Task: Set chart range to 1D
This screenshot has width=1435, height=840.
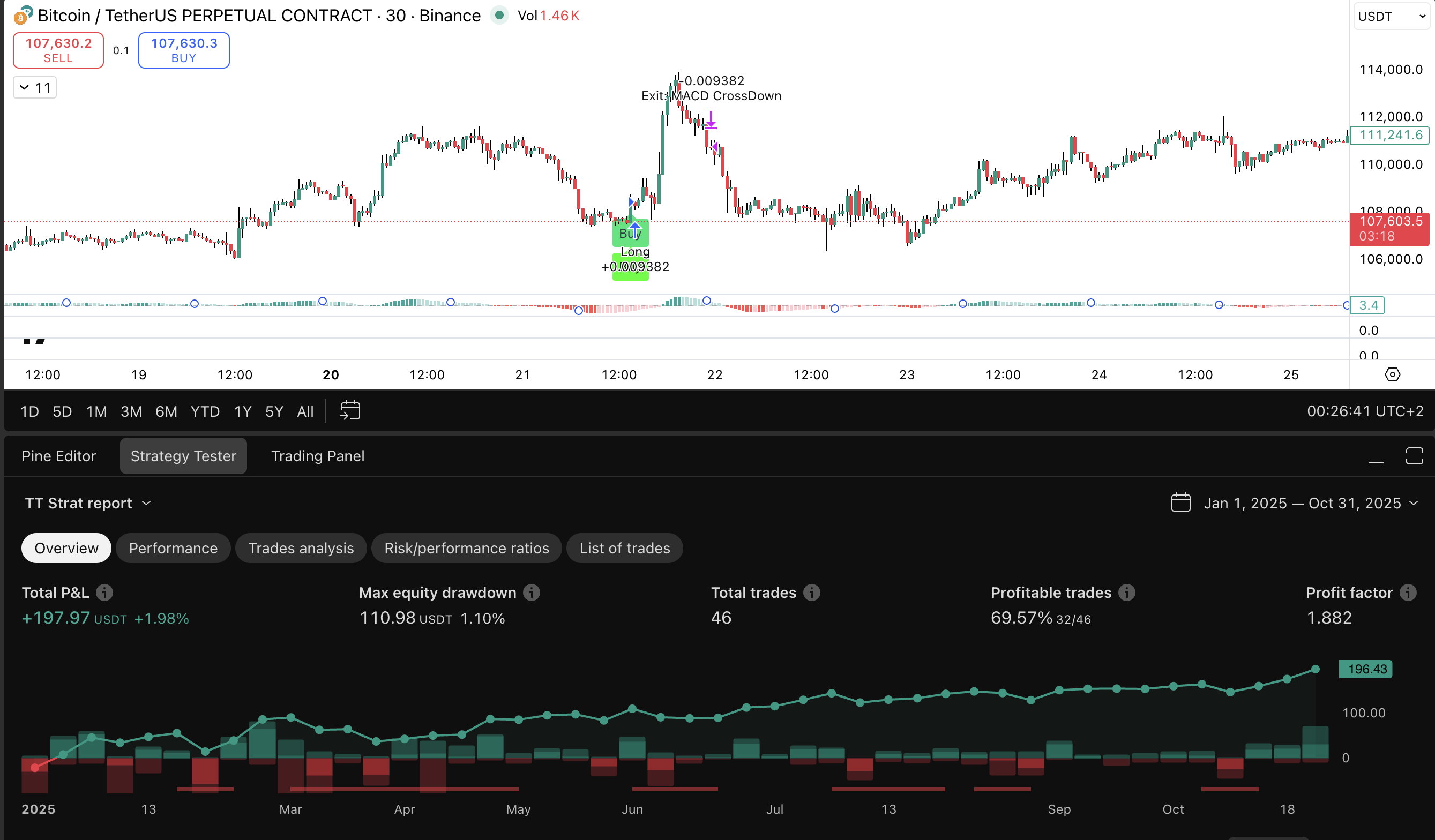Action: click(29, 411)
